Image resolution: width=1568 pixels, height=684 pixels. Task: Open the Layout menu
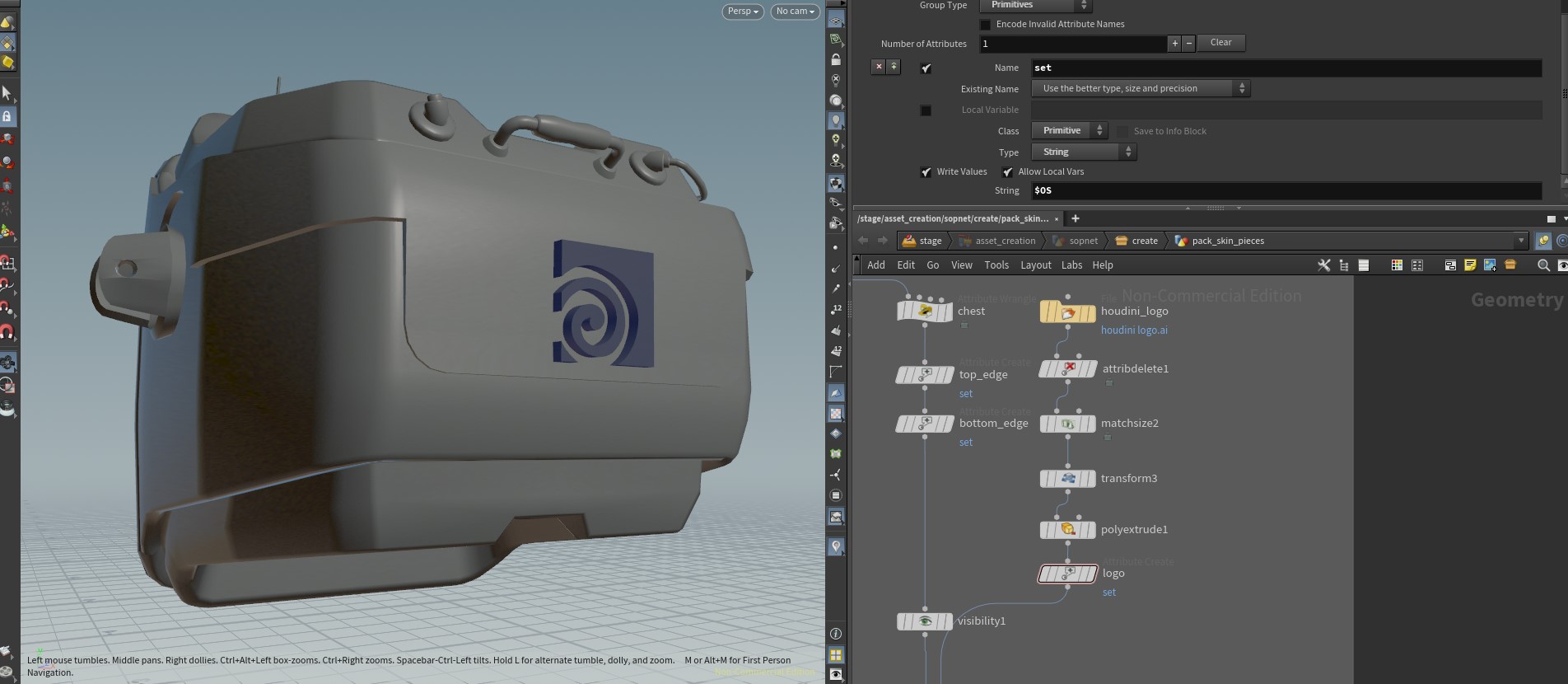tap(1036, 265)
